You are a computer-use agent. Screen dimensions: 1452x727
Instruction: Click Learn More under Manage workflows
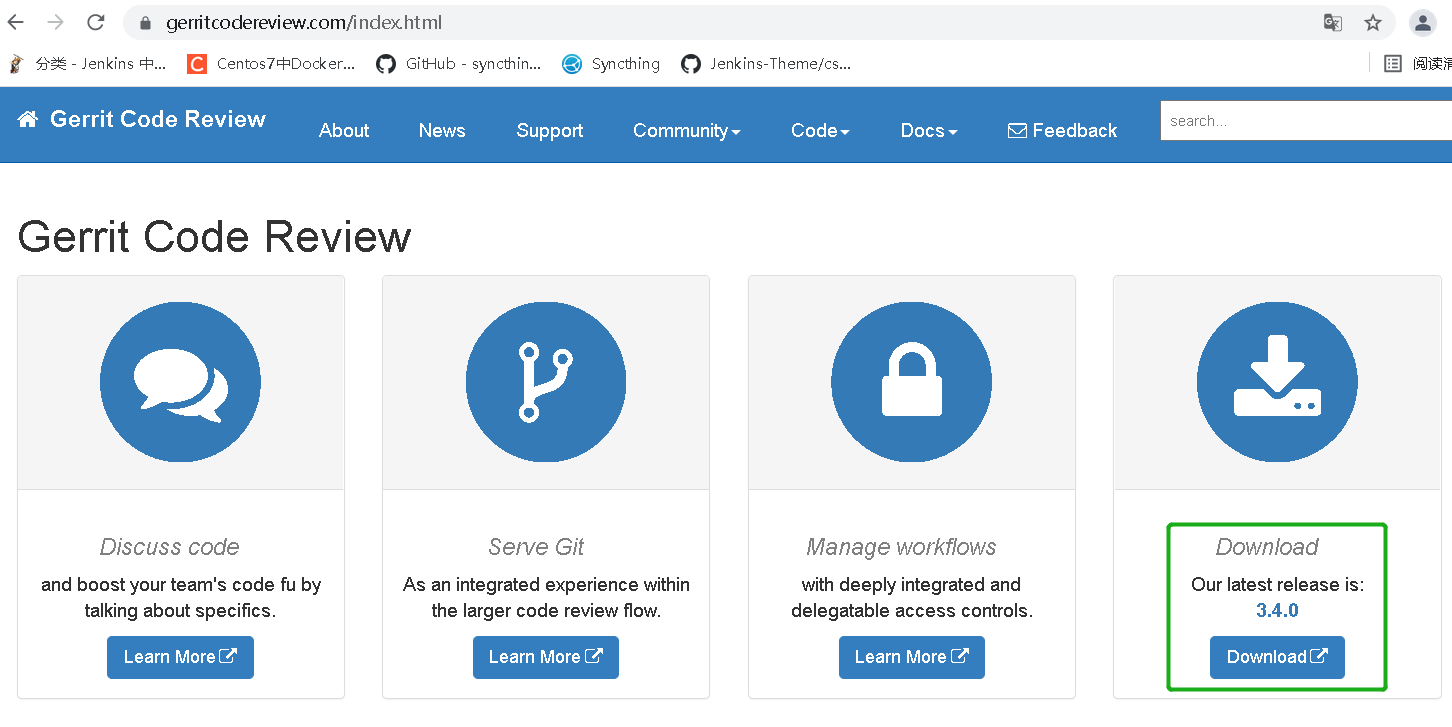(x=912, y=657)
